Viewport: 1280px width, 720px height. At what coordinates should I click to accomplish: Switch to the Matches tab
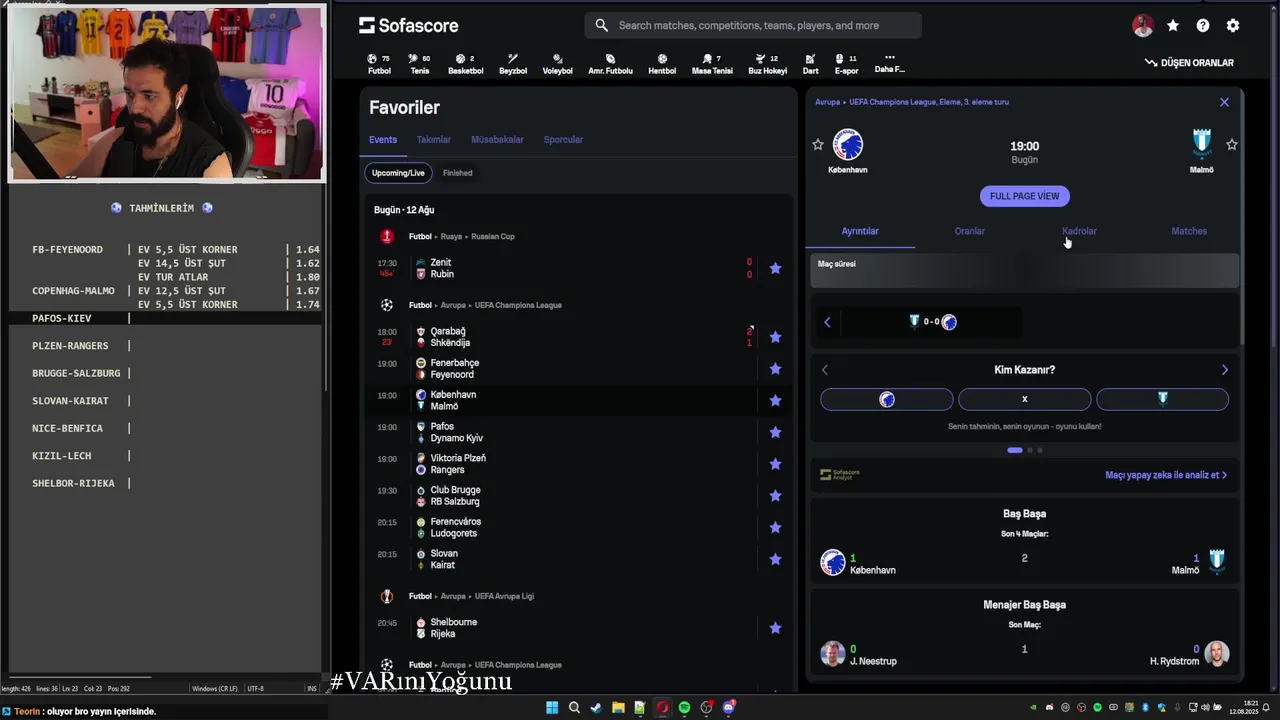(1189, 231)
